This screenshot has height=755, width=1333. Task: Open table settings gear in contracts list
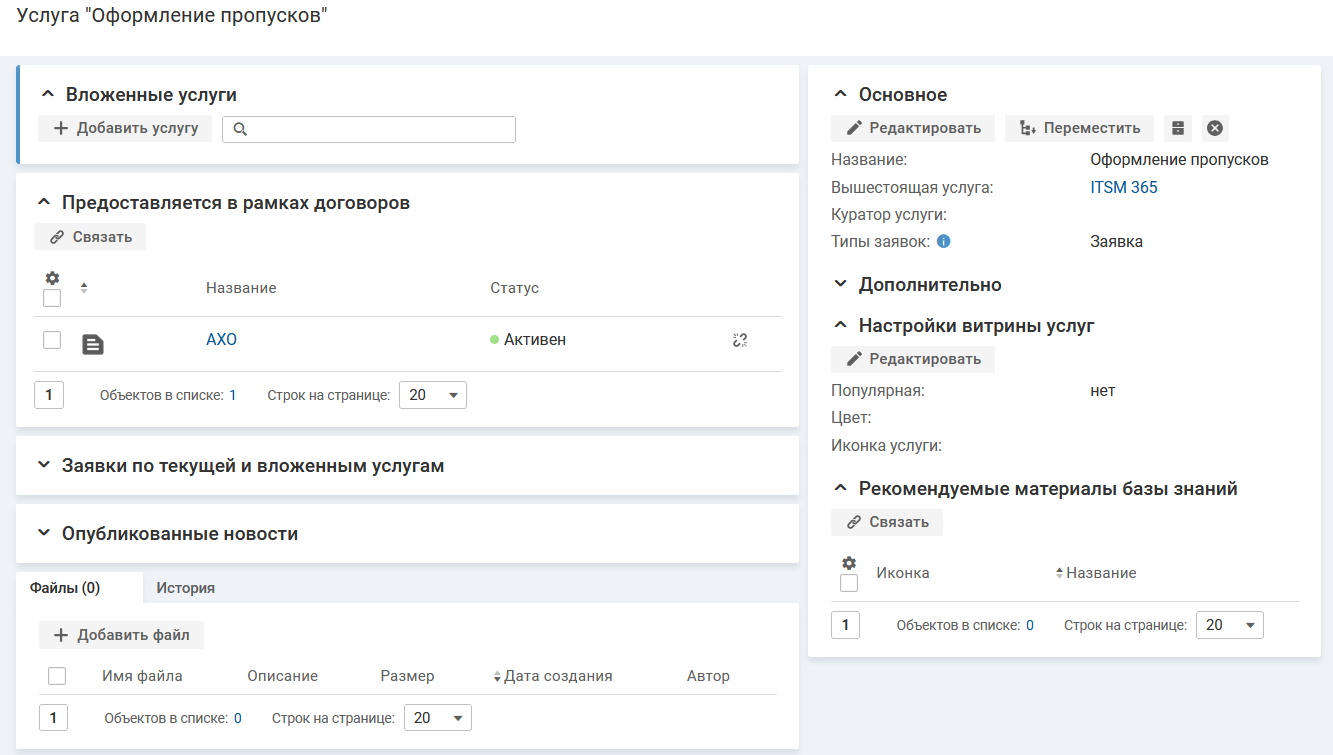(x=52, y=278)
